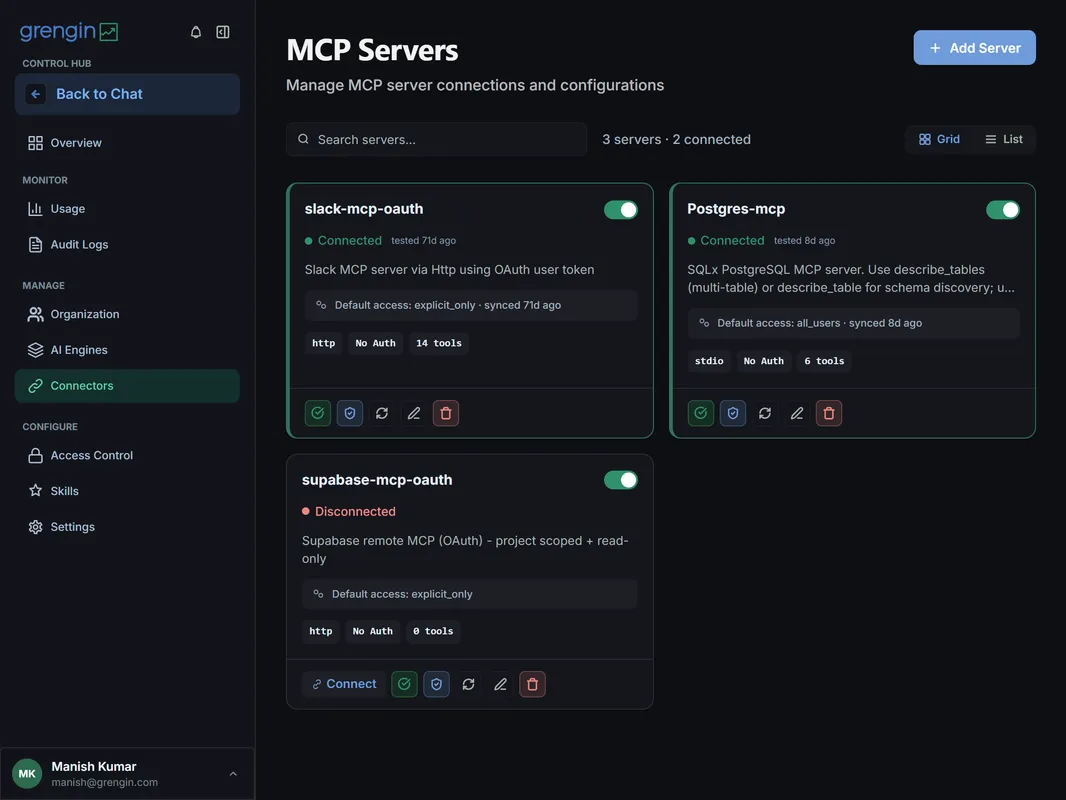
Task: Refresh supabase-mcp-oauth server tools
Action: coord(468,684)
